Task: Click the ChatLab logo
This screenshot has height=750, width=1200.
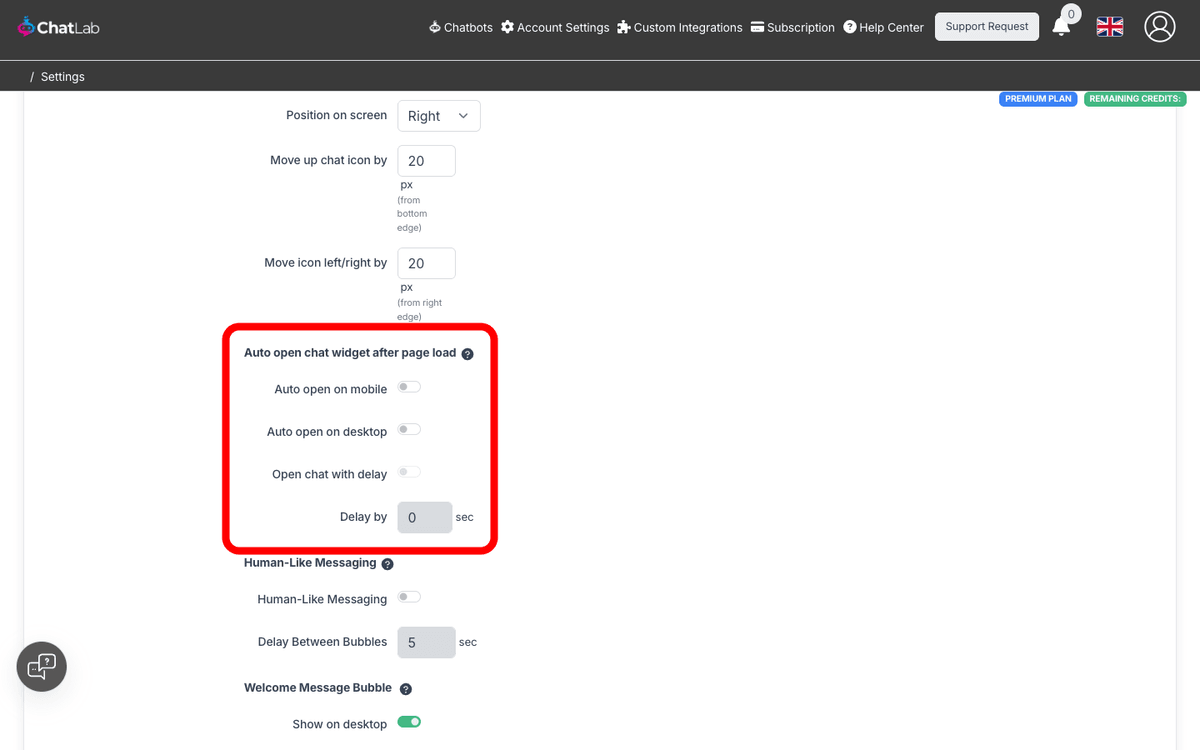Action: pyautogui.click(x=57, y=27)
